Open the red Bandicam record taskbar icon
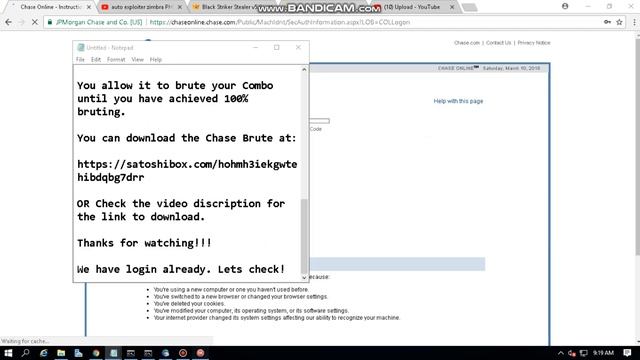 [x=183, y=353]
